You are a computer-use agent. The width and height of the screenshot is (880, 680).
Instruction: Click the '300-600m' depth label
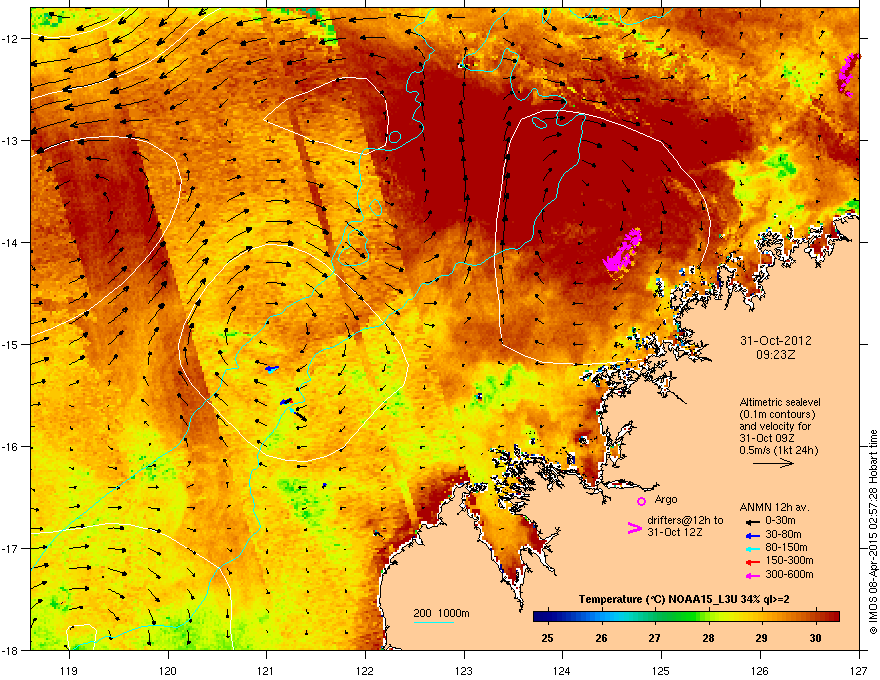789,574
